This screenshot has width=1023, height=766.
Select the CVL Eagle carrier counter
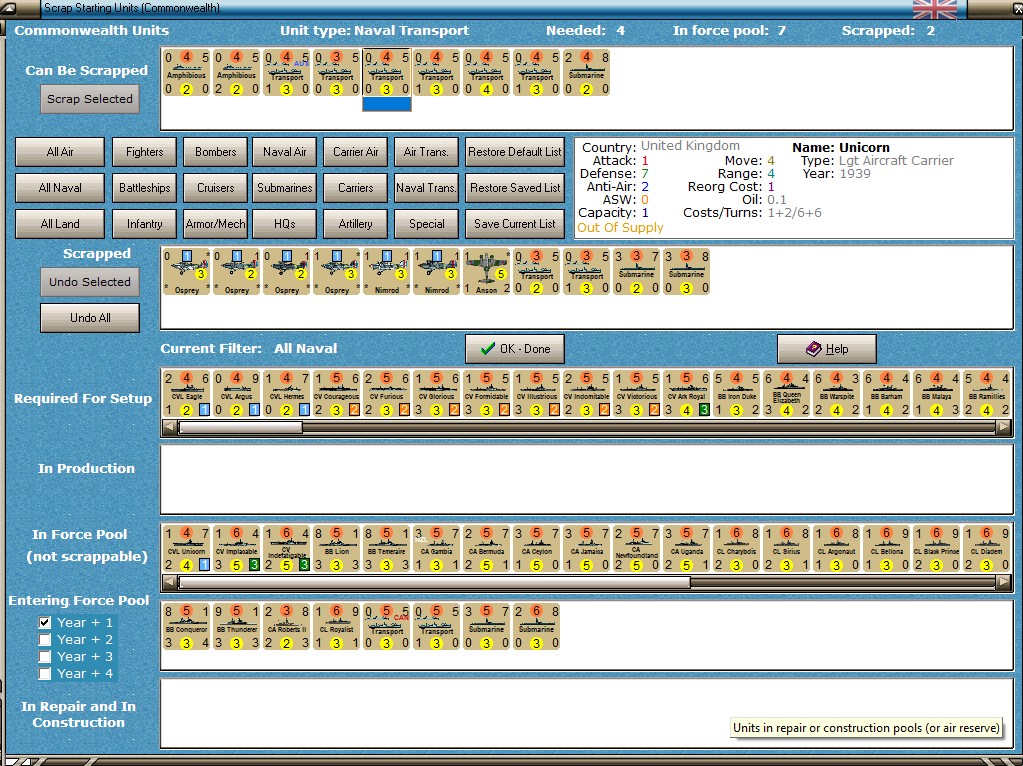point(187,394)
